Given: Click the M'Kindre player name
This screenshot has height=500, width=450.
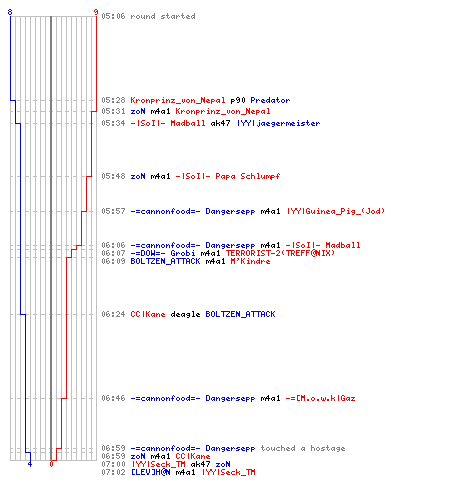Looking at the screenshot, I should click(250, 261).
